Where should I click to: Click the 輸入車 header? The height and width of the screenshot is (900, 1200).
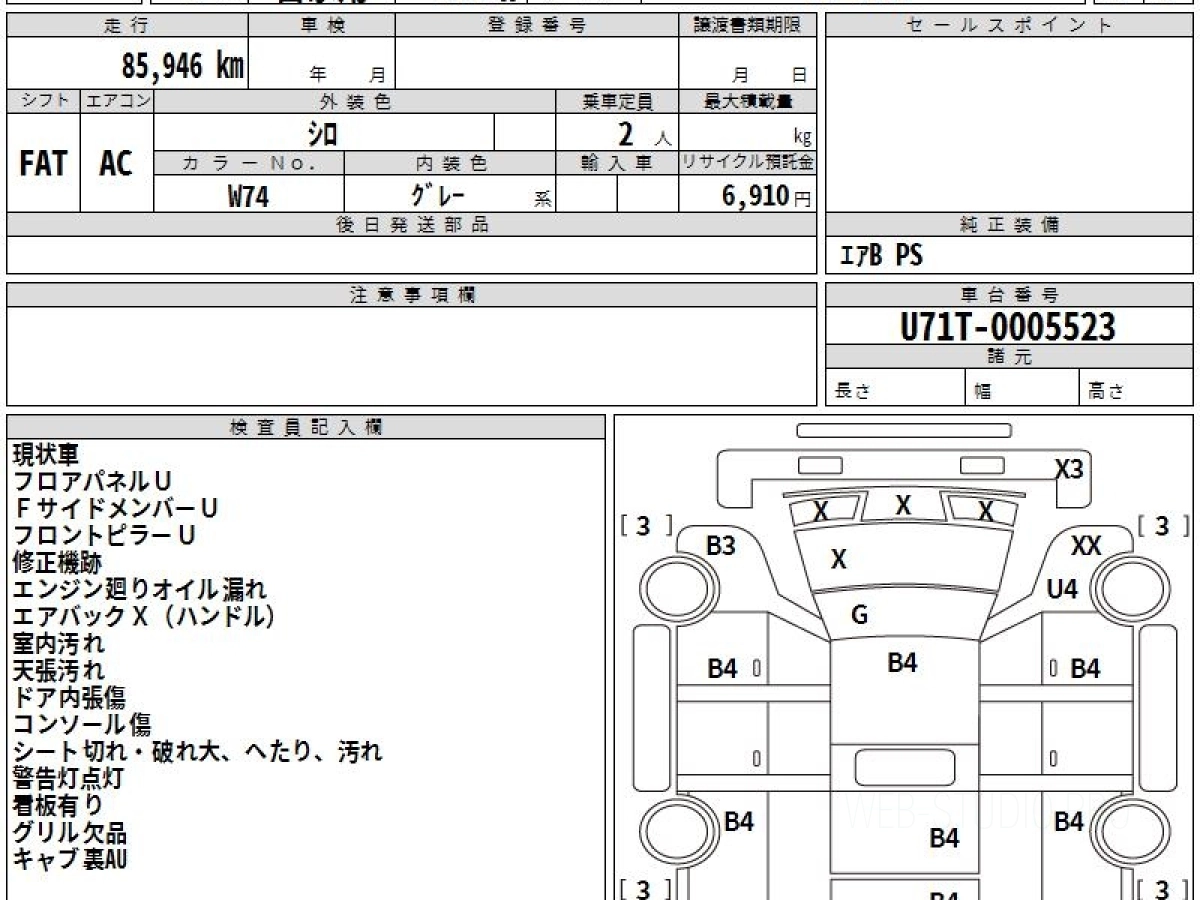click(x=617, y=164)
